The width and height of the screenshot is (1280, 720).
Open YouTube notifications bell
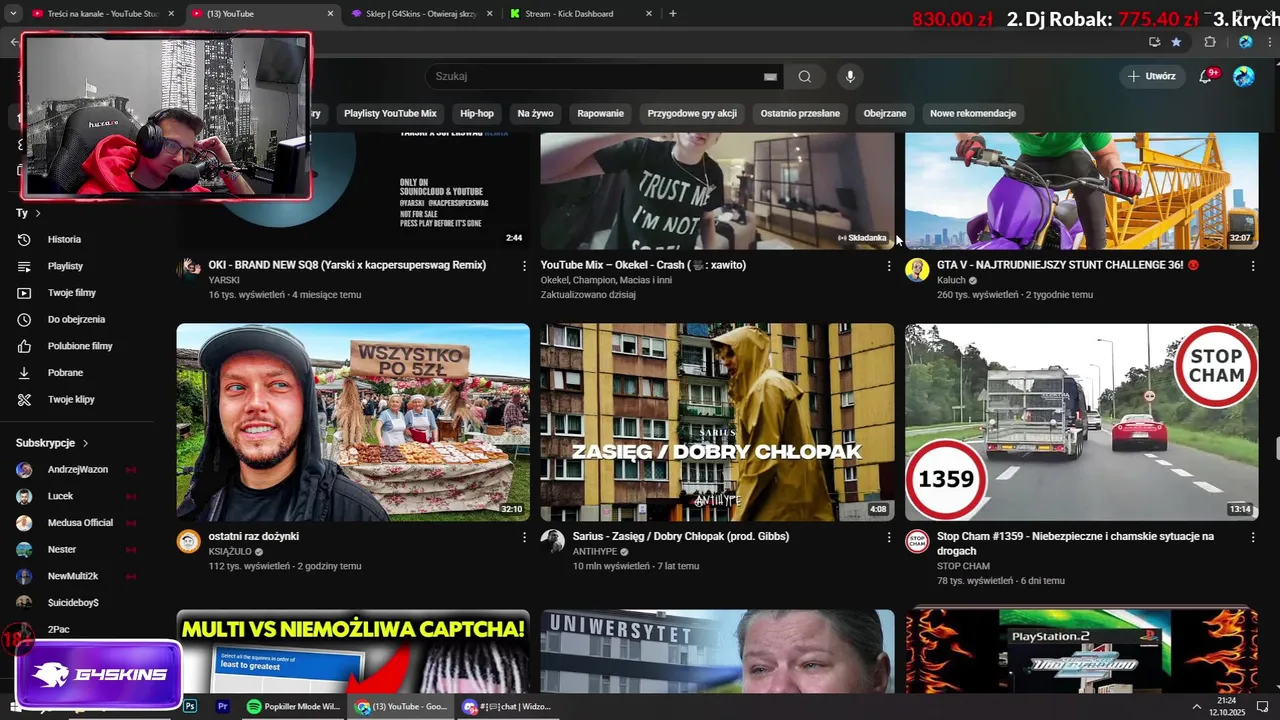pyautogui.click(x=1206, y=76)
